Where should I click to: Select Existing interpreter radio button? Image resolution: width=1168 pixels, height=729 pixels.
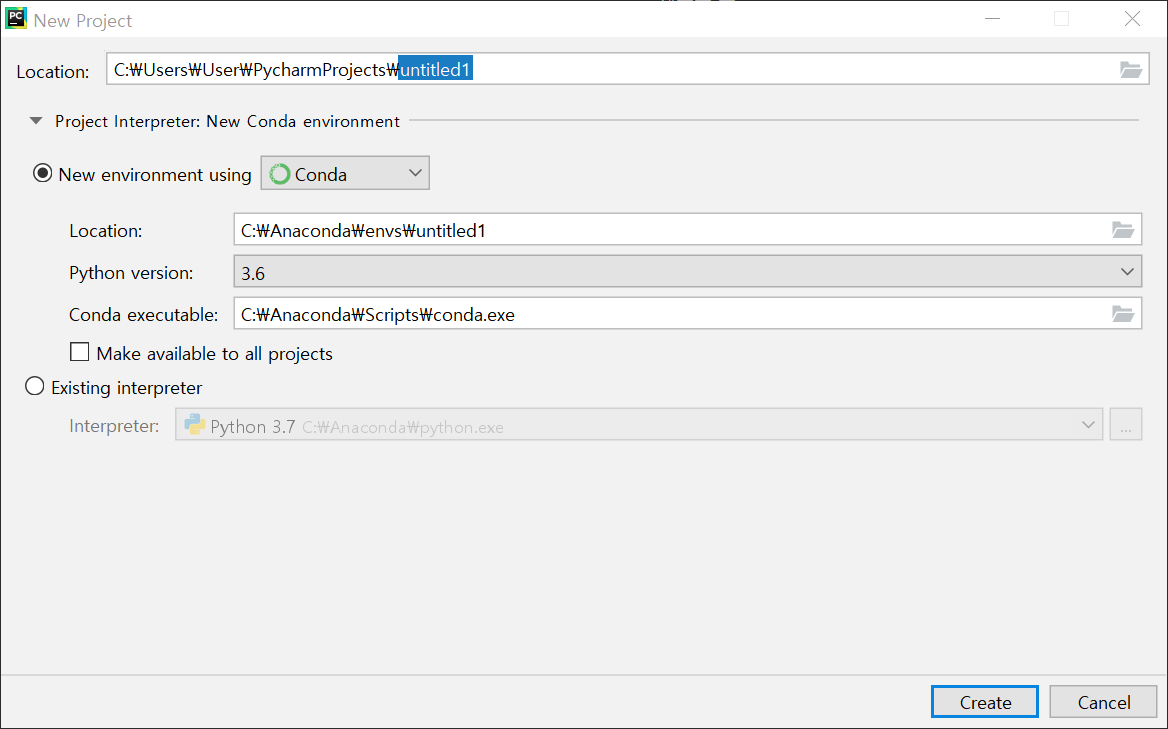pyautogui.click(x=35, y=386)
